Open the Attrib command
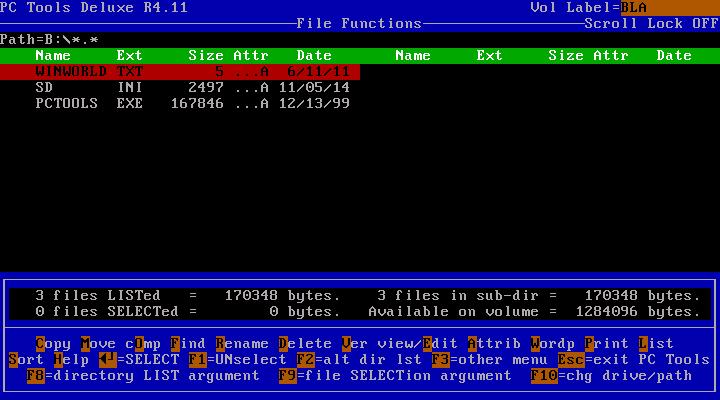The image size is (720, 400). tap(493, 343)
